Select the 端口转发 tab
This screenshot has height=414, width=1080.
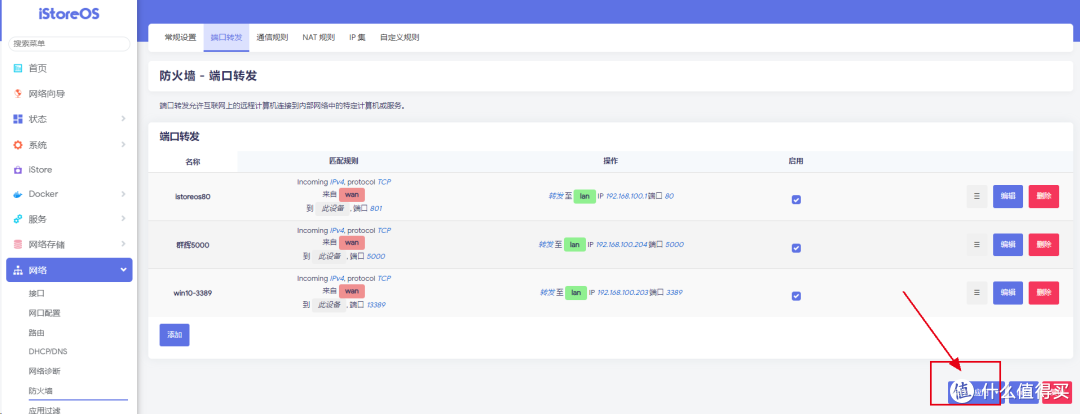click(x=226, y=37)
